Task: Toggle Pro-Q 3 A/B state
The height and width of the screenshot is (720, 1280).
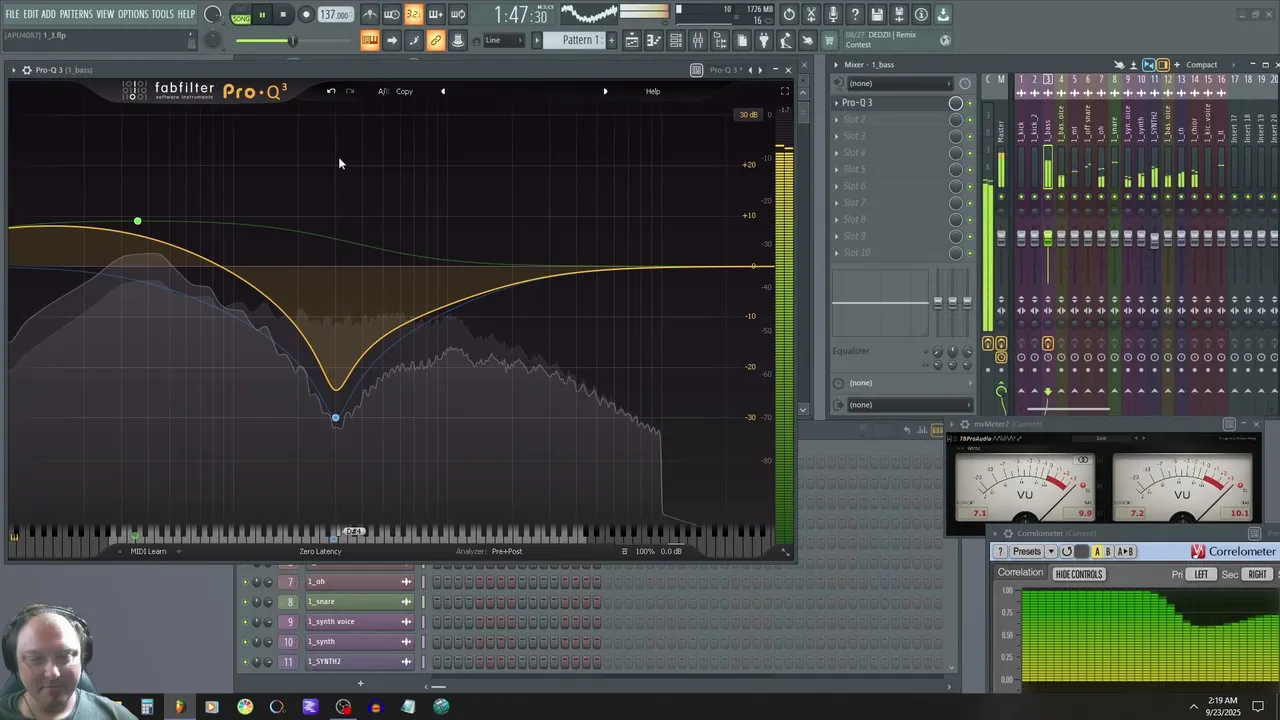Action: click(x=382, y=91)
